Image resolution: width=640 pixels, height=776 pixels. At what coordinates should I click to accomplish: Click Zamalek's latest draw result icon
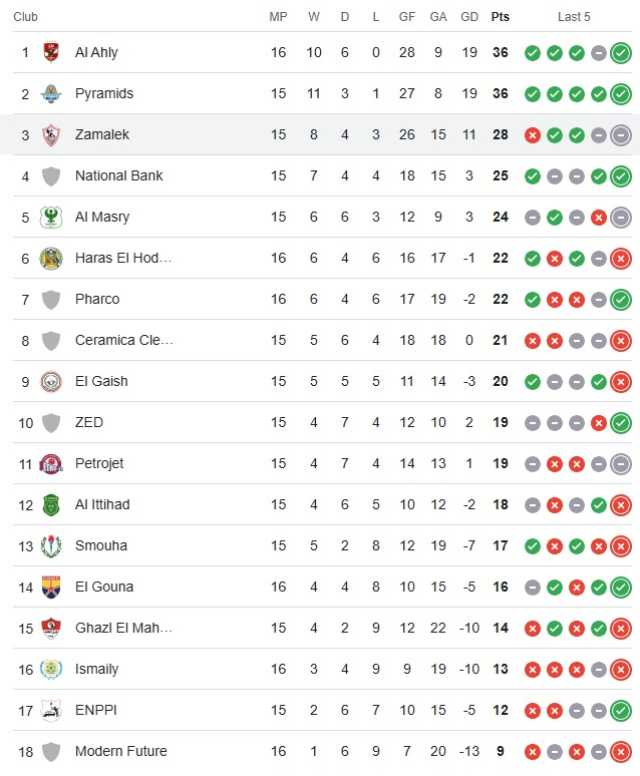pos(621,135)
